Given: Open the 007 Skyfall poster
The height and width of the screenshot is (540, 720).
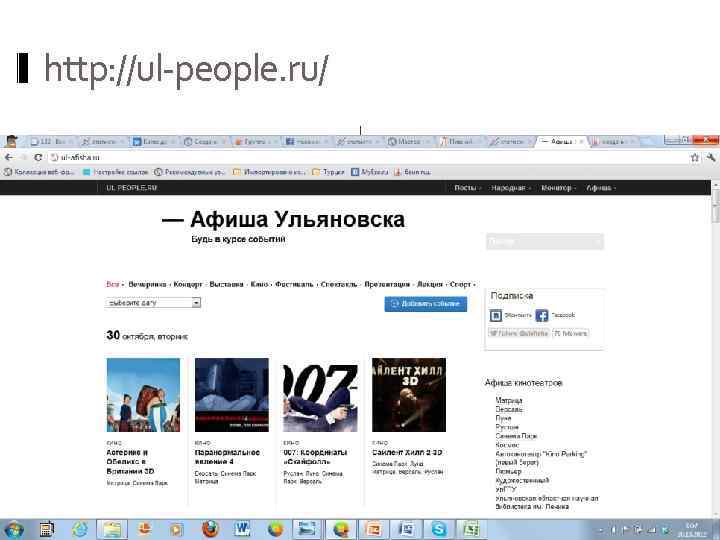Looking at the screenshot, I should pos(321,395).
